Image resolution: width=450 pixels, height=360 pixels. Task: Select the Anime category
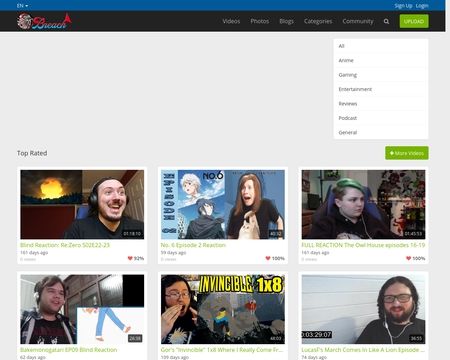pyautogui.click(x=381, y=60)
